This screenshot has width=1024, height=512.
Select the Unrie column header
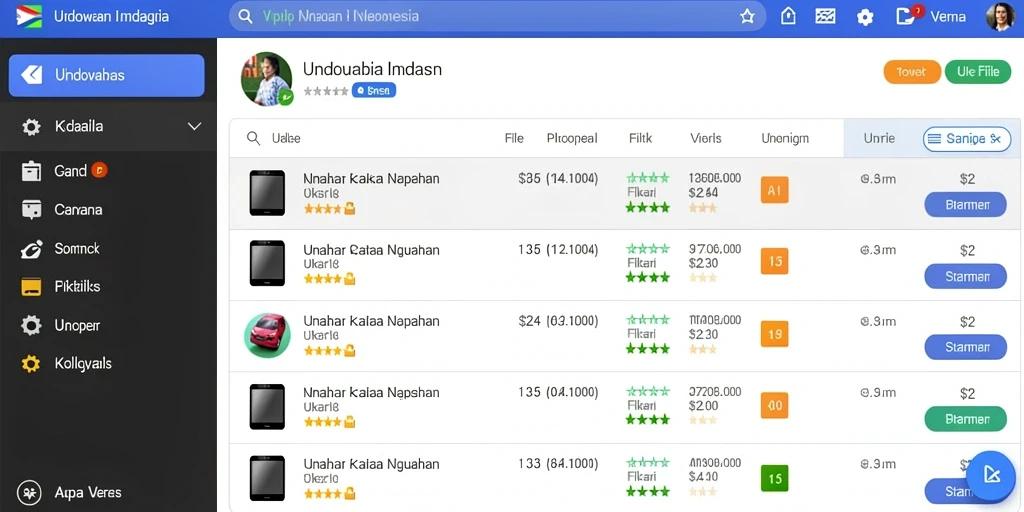click(879, 138)
